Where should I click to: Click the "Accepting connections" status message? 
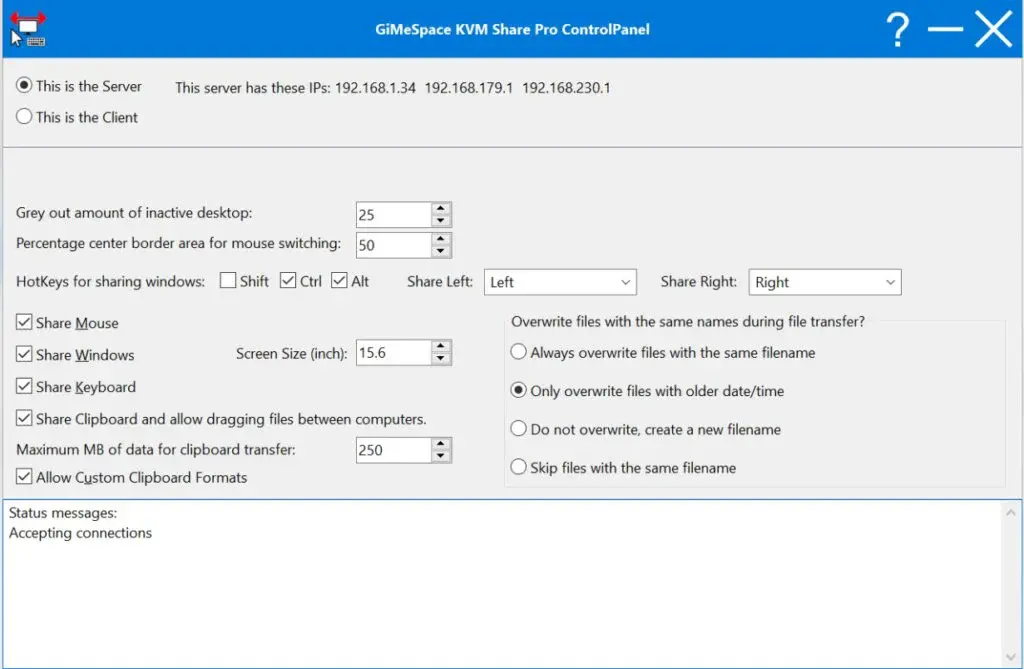[x=80, y=533]
